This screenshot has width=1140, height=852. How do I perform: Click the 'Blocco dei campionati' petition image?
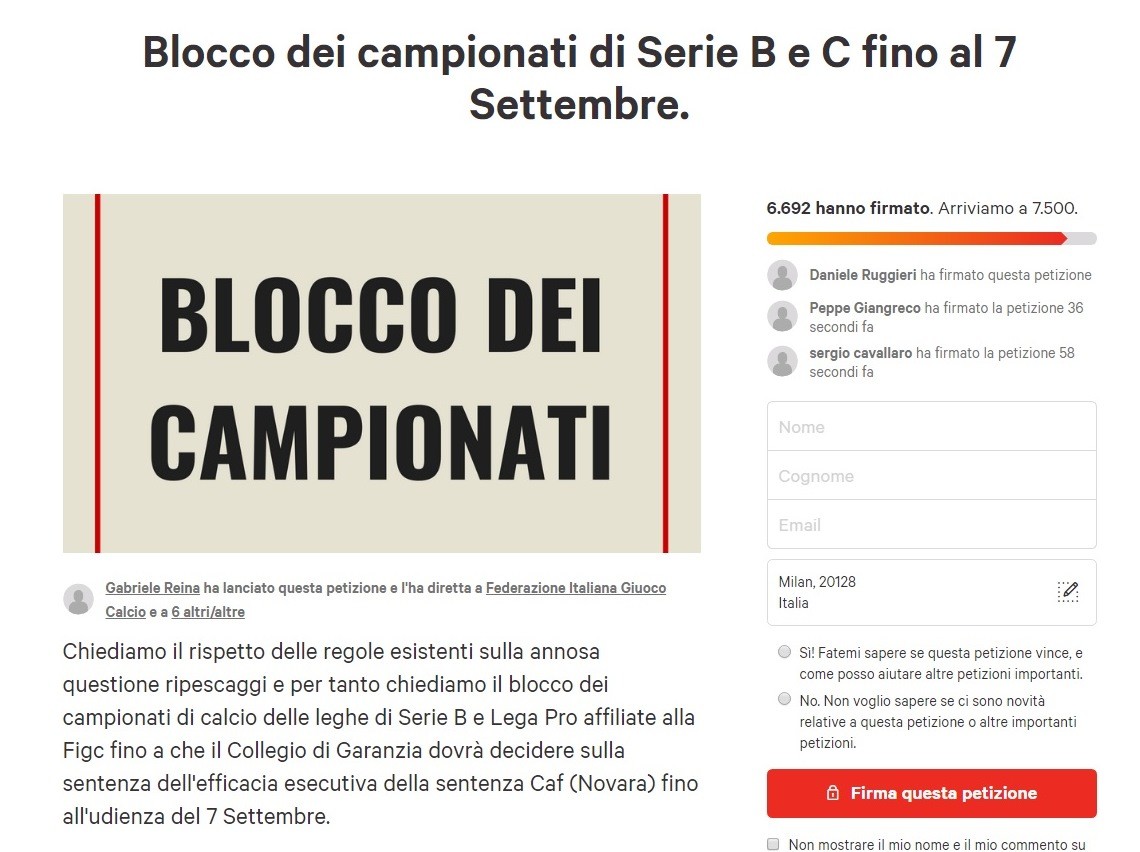tap(382, 373)
